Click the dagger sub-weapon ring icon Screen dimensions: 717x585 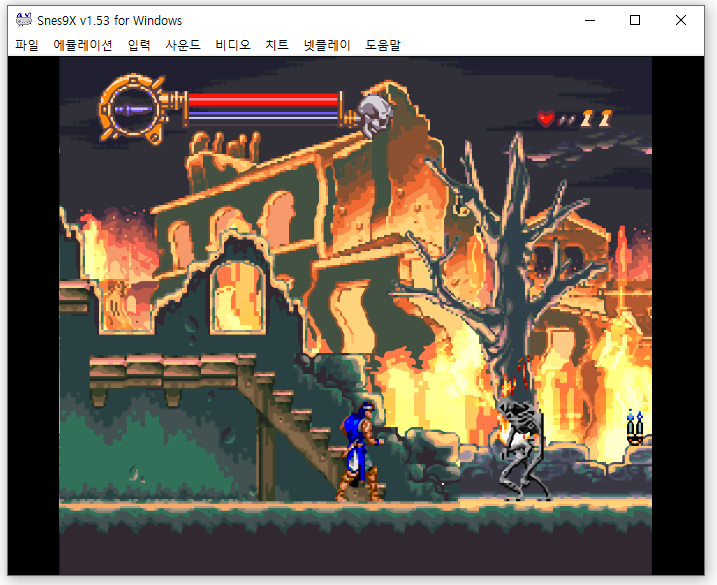132,109
